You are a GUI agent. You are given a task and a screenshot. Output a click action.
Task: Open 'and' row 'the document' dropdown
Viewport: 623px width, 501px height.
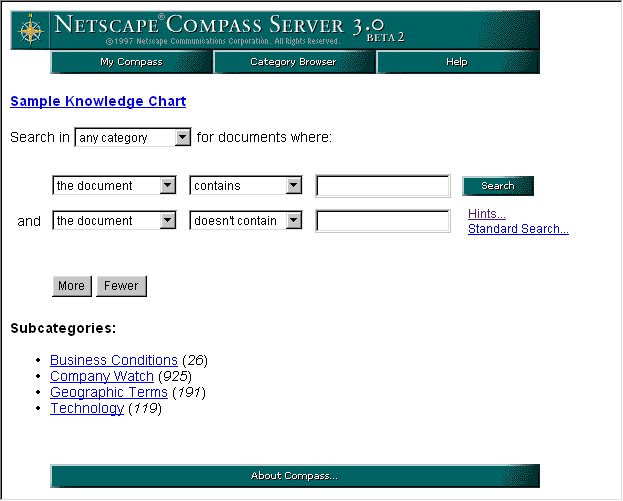point(114,220)
